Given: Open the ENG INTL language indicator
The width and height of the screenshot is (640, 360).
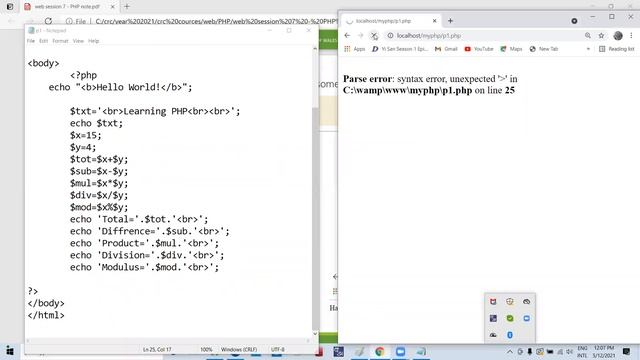Looking at the screenshot, I should [x=582, y=352].
